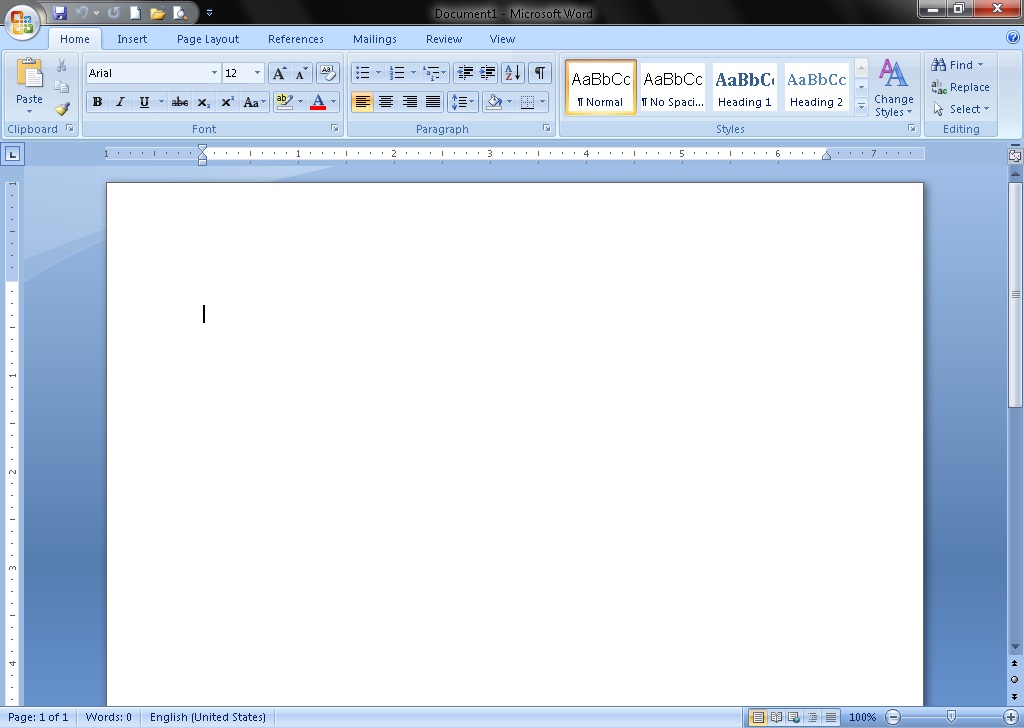Apply Justify text alignment
This screenshot has height=728, width=1024.
point(434,102)
